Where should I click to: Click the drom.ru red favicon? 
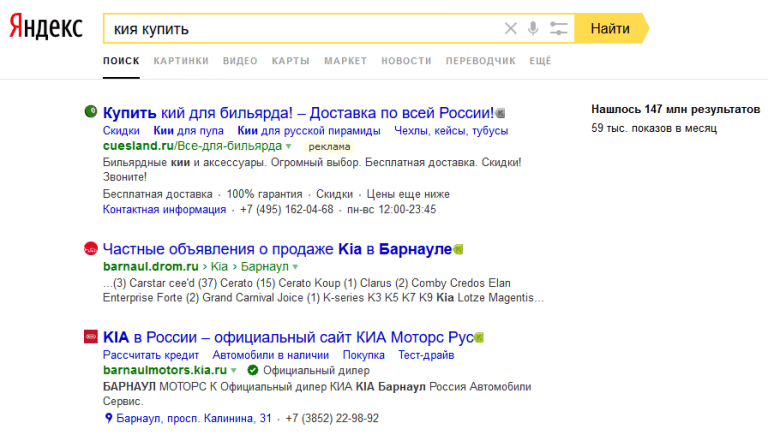pos(90,249)
